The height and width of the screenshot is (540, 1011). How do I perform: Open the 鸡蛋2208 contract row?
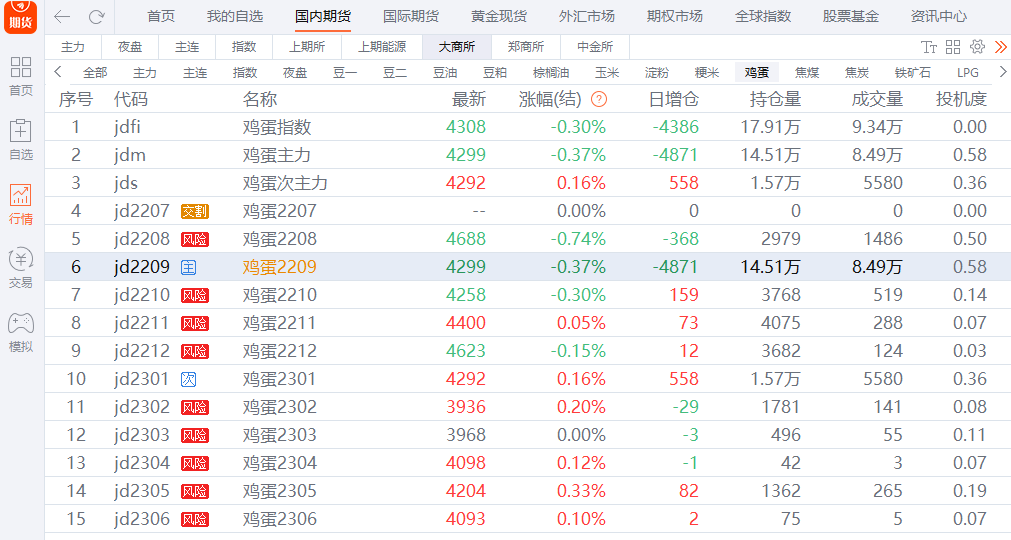(x=279, y=239)
